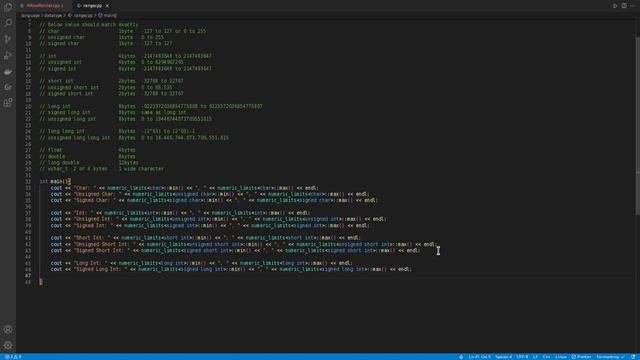Open the Run and Debug view
Viewport: 640px width, 360px height.
coord(8,55)
